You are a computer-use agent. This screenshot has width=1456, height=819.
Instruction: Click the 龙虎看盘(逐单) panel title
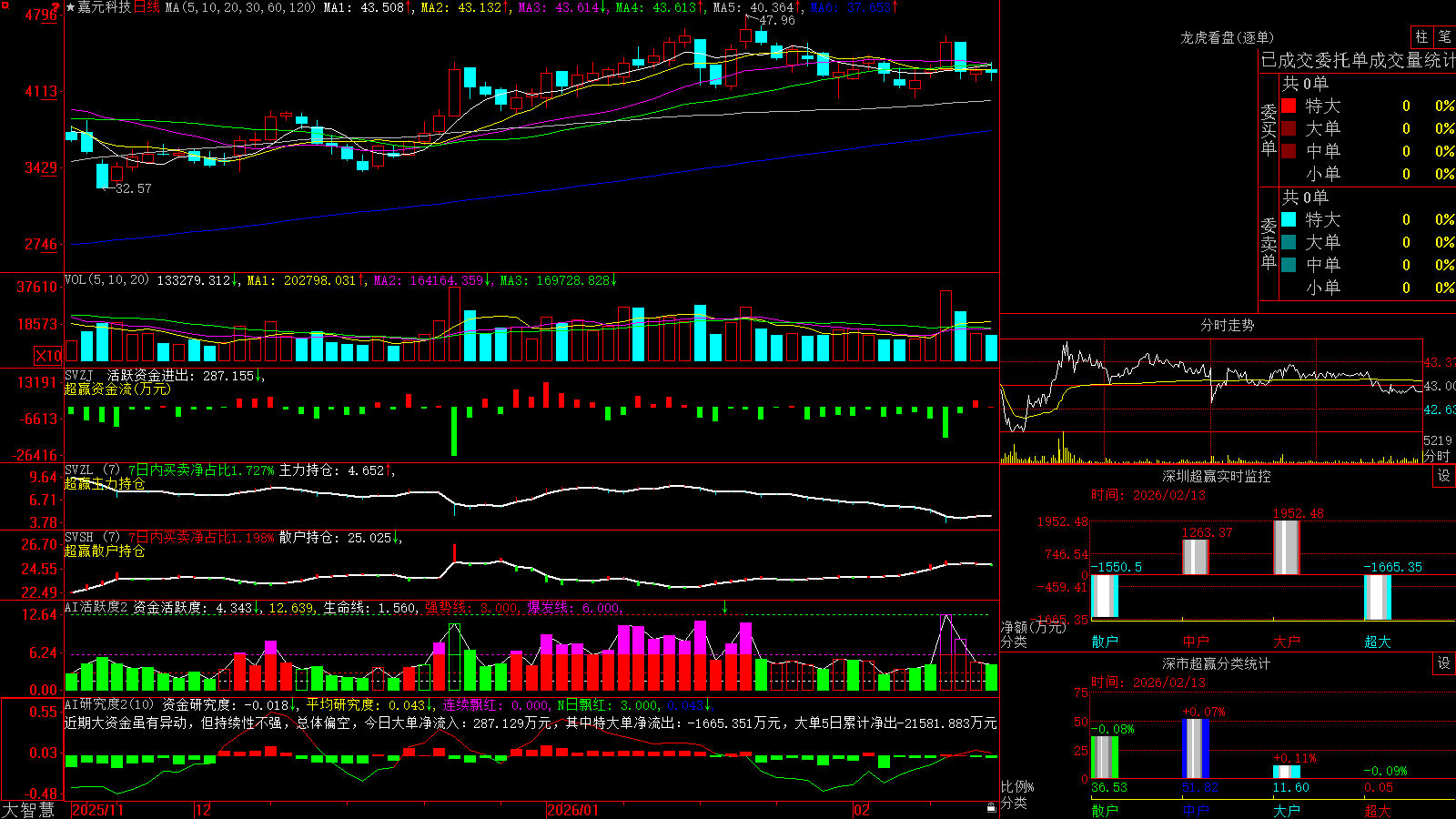coord(1228,37)
